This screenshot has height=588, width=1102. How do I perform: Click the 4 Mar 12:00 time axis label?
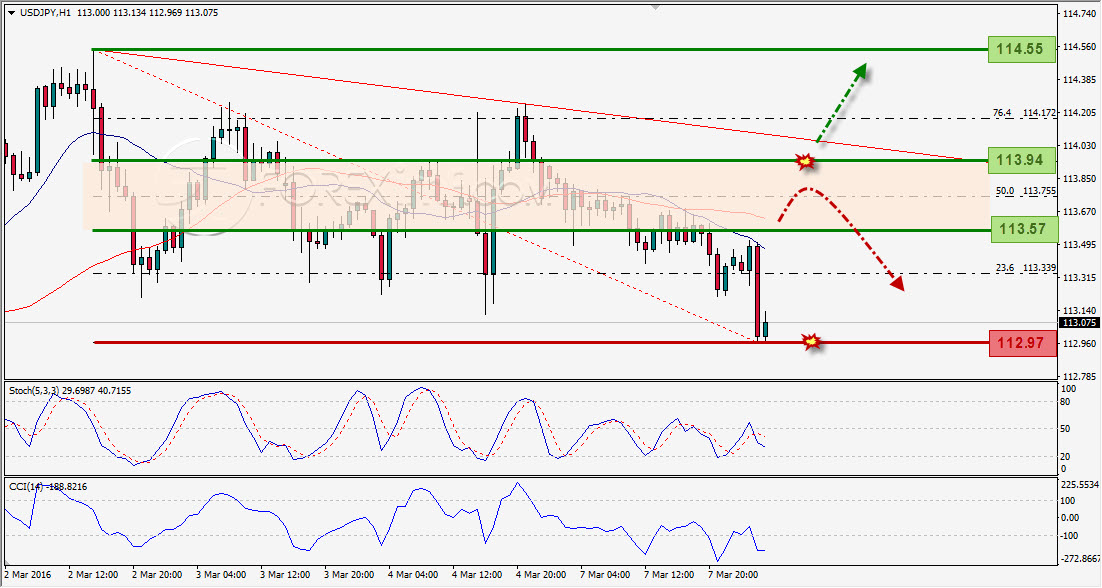click(x=477, y=575)
